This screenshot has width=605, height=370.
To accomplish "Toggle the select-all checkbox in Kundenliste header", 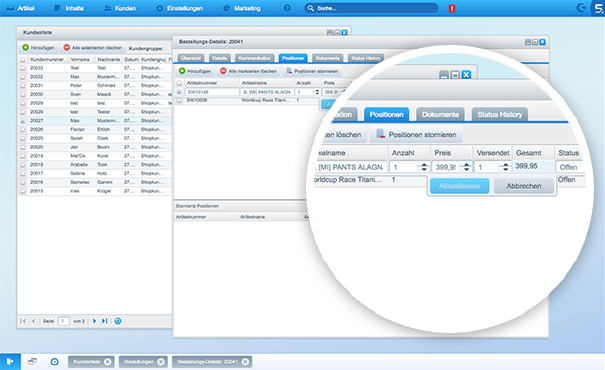I will coord(23,59).
